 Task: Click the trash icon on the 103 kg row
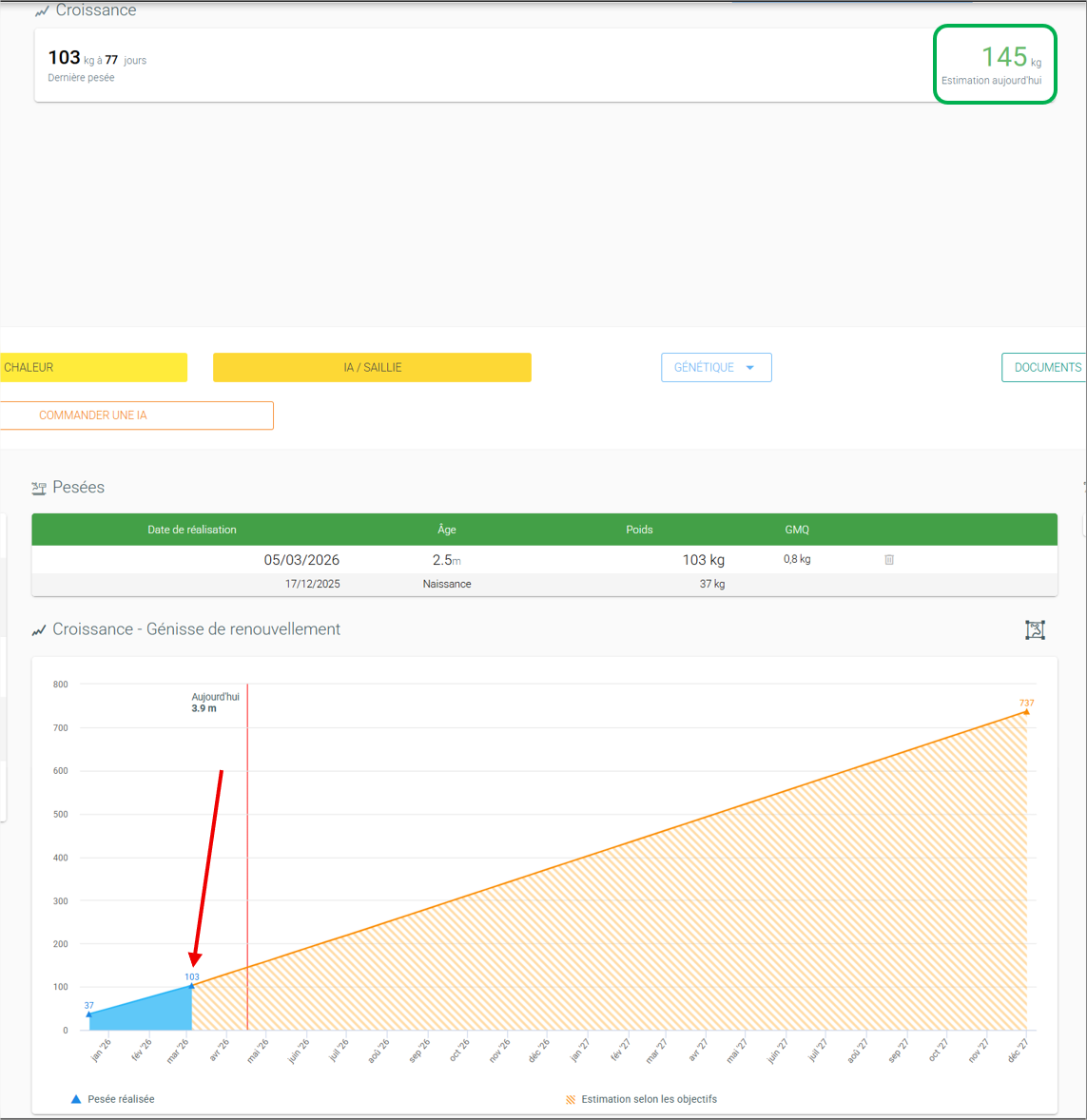(x=889, y=559)
